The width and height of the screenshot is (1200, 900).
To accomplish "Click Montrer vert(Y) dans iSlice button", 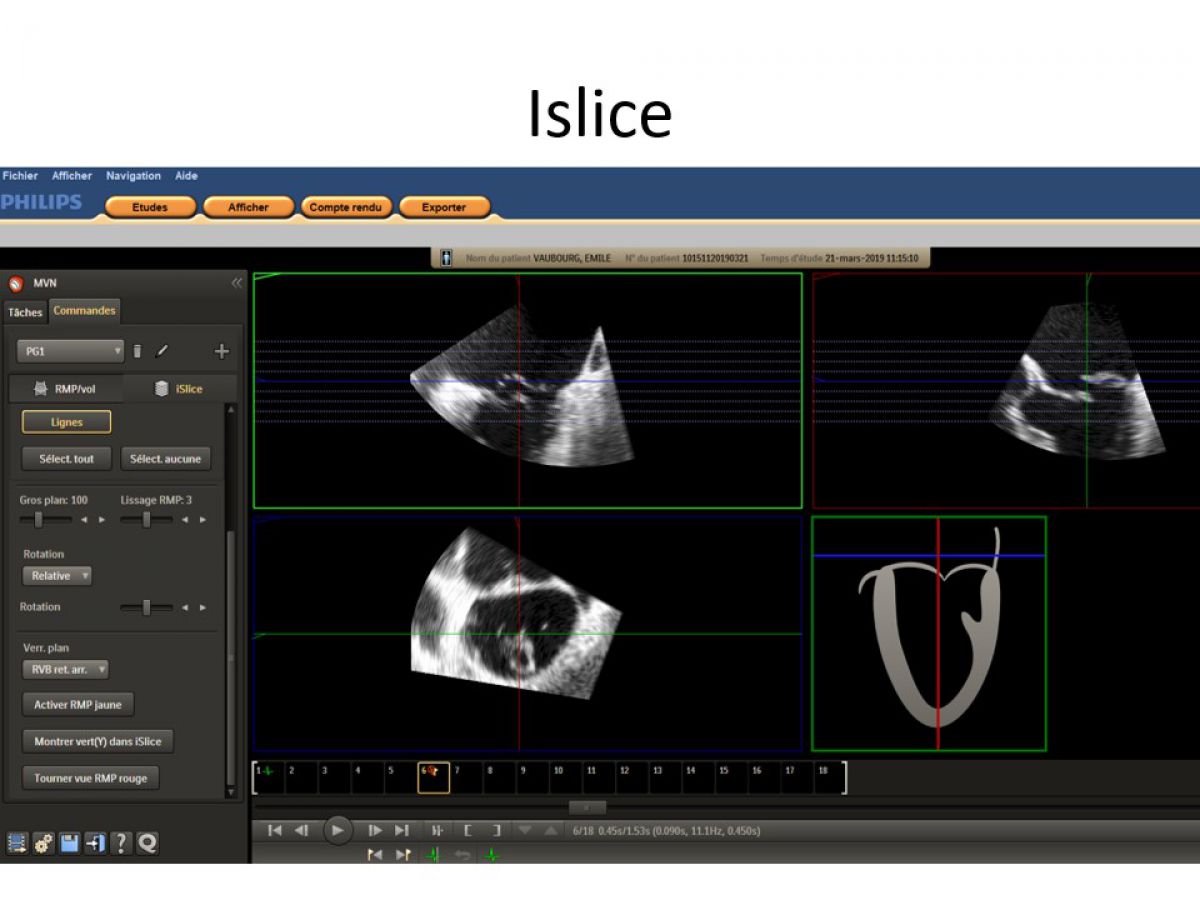I will (98, 742).
